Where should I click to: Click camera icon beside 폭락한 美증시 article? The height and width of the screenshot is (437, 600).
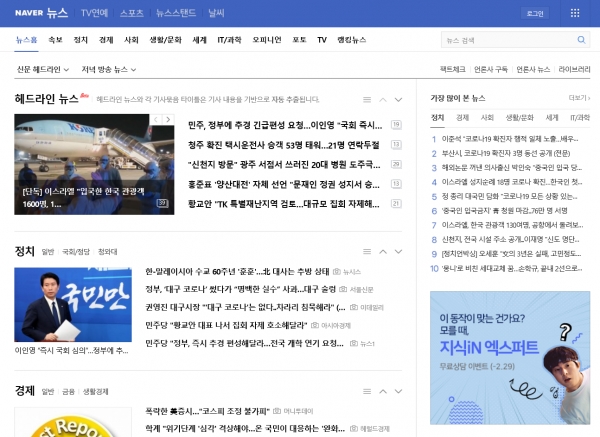click(277, 411)
